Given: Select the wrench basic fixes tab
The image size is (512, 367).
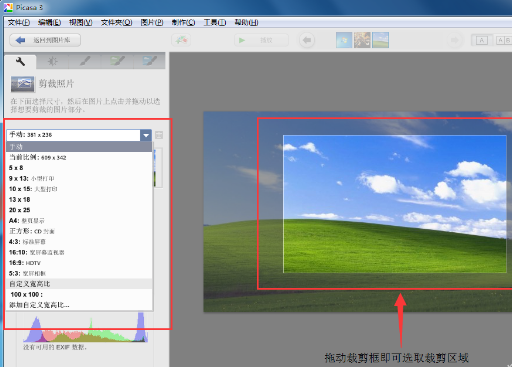Looking at the screenshot, I should 20,62.
